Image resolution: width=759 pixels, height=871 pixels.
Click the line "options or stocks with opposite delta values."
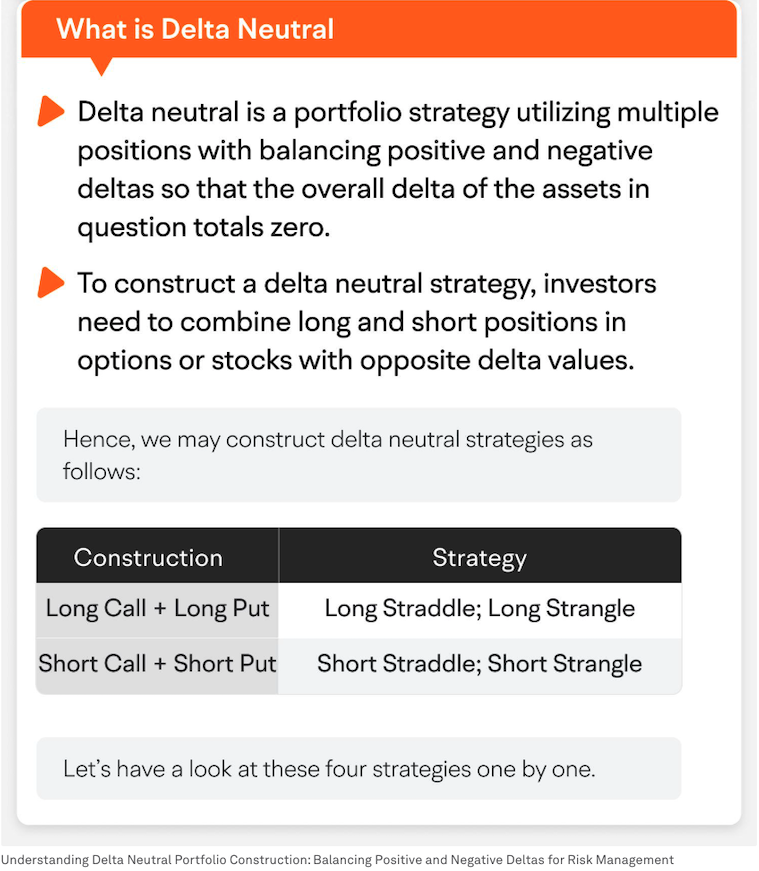tap(355, 360)
